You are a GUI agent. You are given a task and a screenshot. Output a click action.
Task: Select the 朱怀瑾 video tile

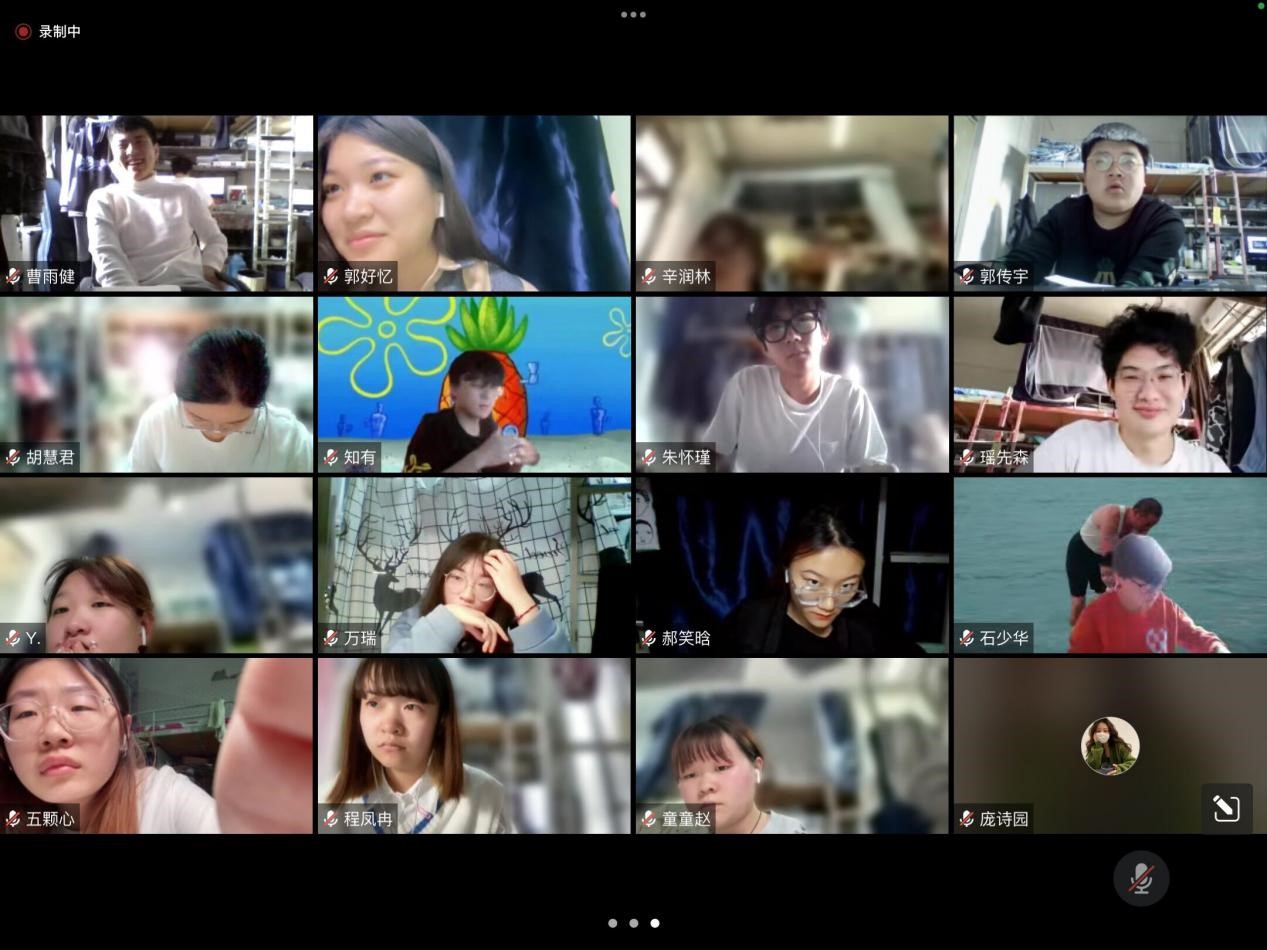tap(792, 384)
